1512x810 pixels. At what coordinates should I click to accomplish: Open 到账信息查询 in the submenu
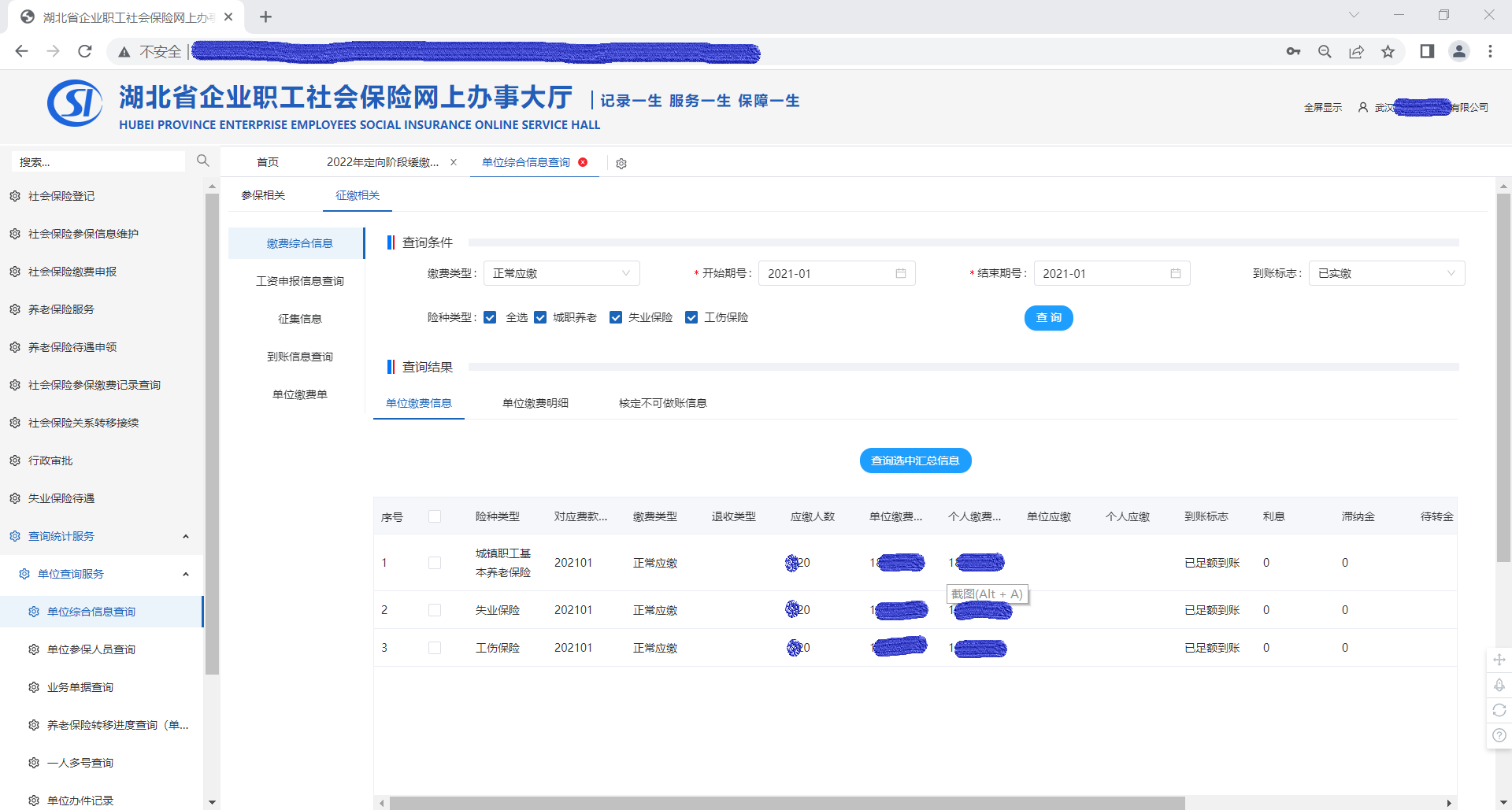[300, 357]
